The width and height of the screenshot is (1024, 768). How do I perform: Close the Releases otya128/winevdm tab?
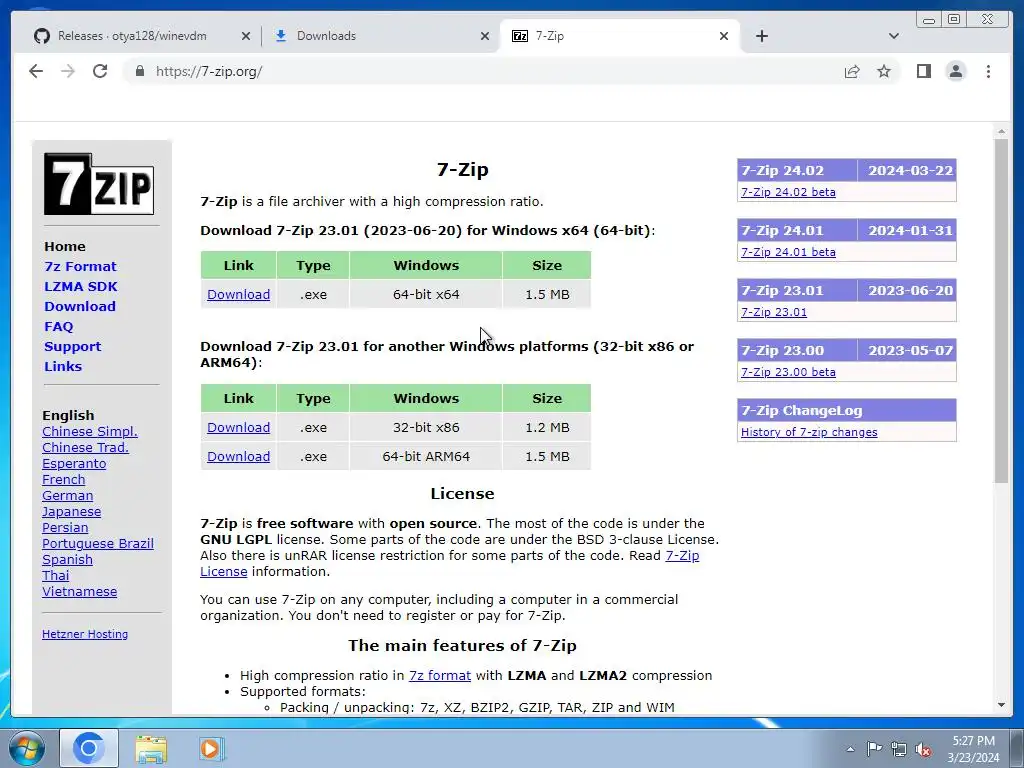tap(246, 36)
